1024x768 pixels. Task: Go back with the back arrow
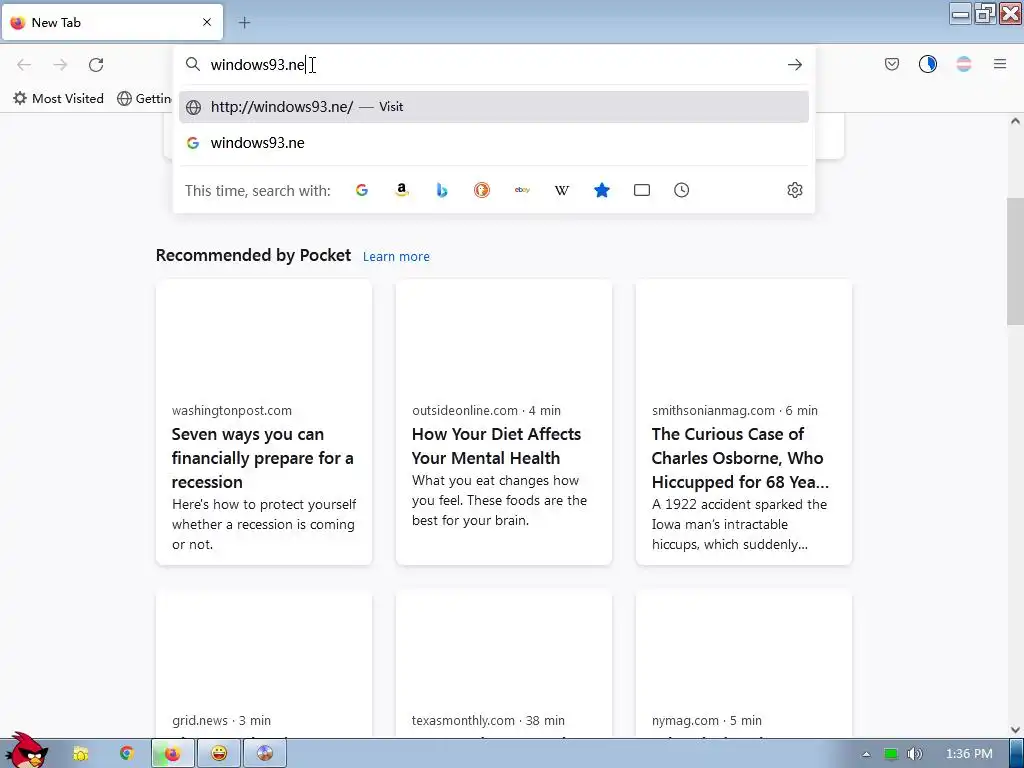tap(24, 65)
